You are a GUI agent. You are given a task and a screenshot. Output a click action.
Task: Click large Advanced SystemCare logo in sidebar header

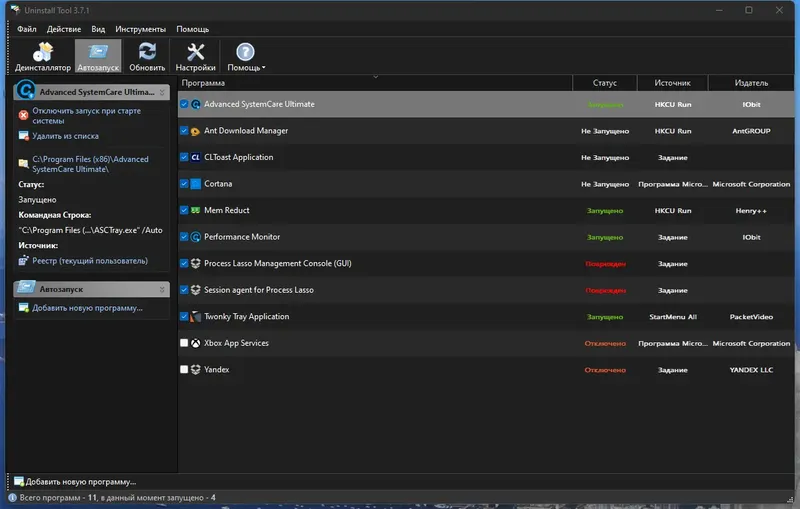click(x=26, y=90)
